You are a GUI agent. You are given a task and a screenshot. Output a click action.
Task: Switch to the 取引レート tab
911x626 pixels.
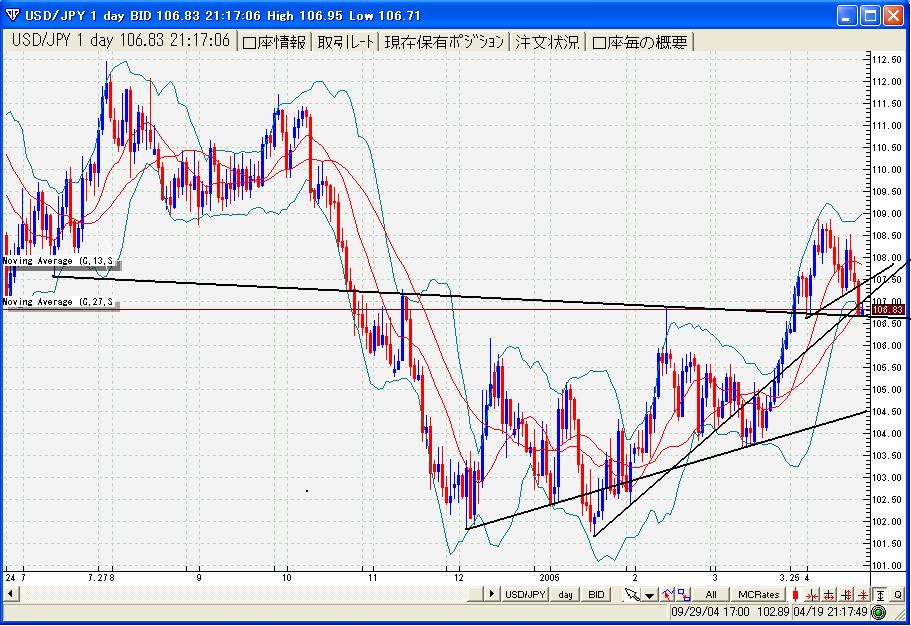point(346,41)
